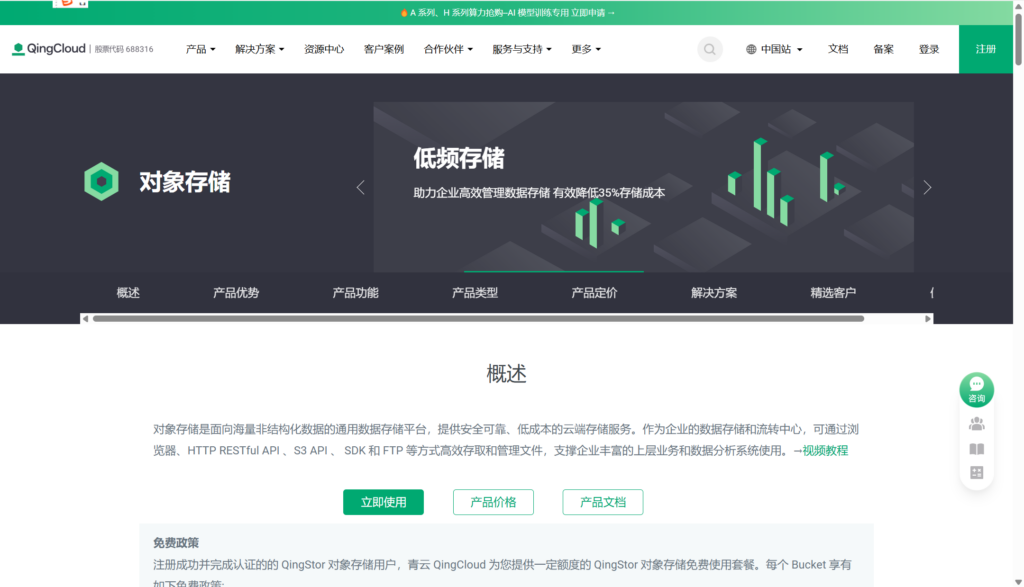The width and height of the screenshot is (1024, 587).
Task: Select the 概述 tab
Action: coord(128,293)
